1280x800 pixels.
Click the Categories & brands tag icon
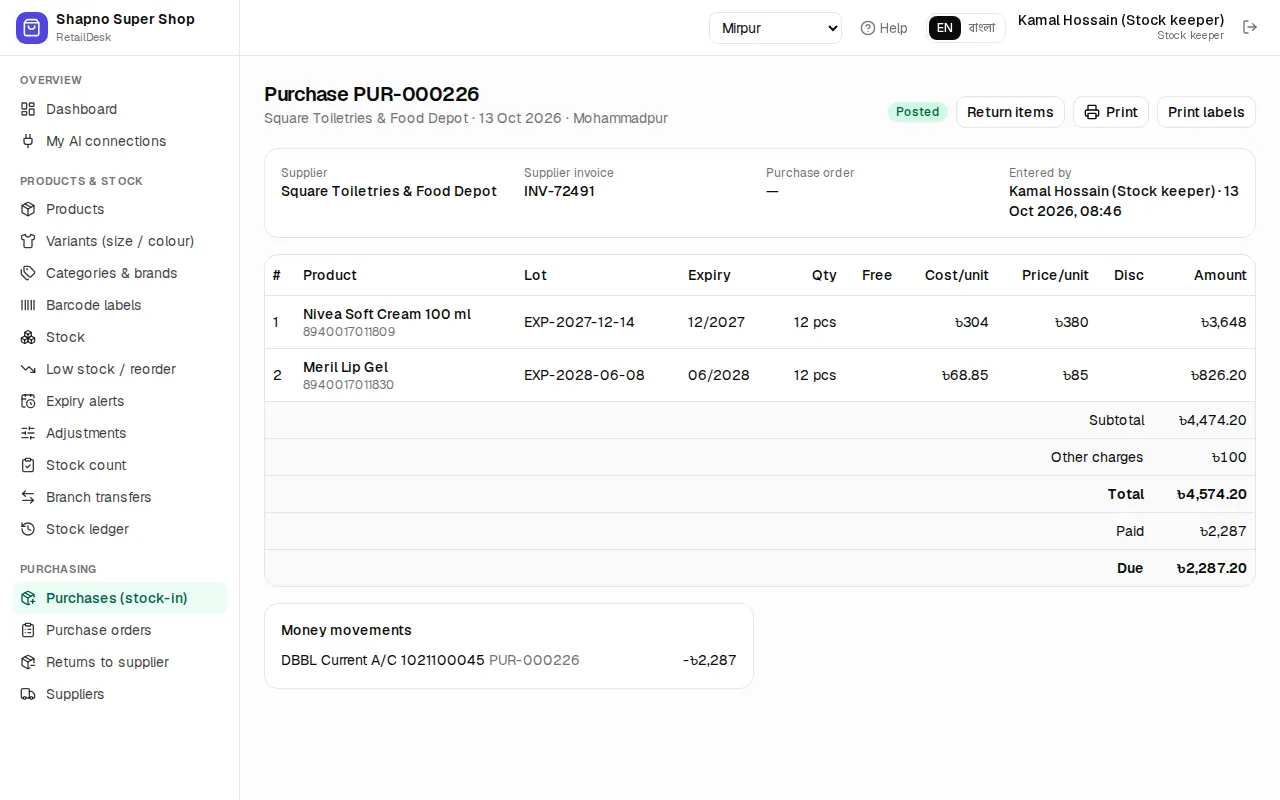click(x=28, y=273)
